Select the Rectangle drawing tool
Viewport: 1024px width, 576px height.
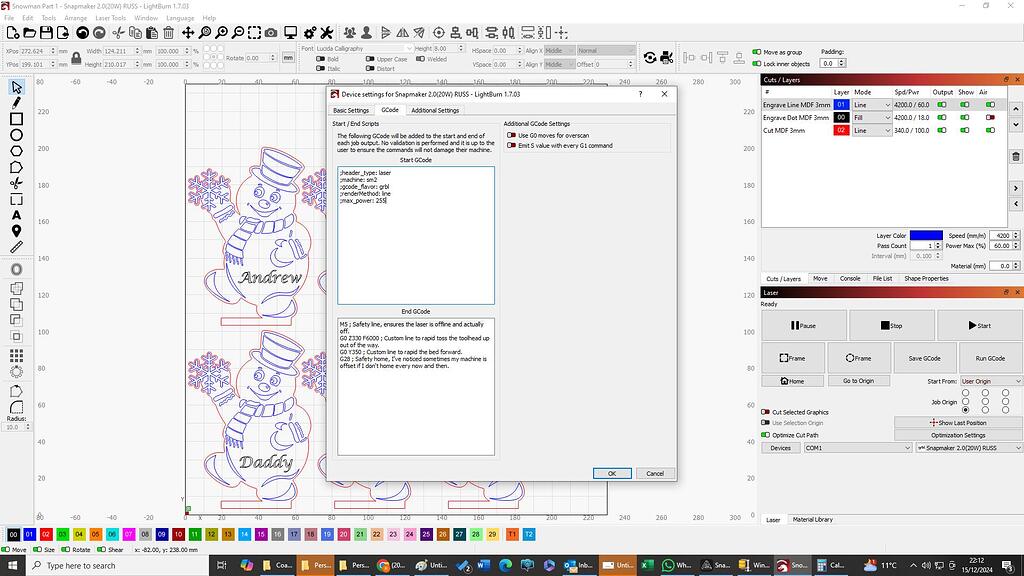pos(16,119)
